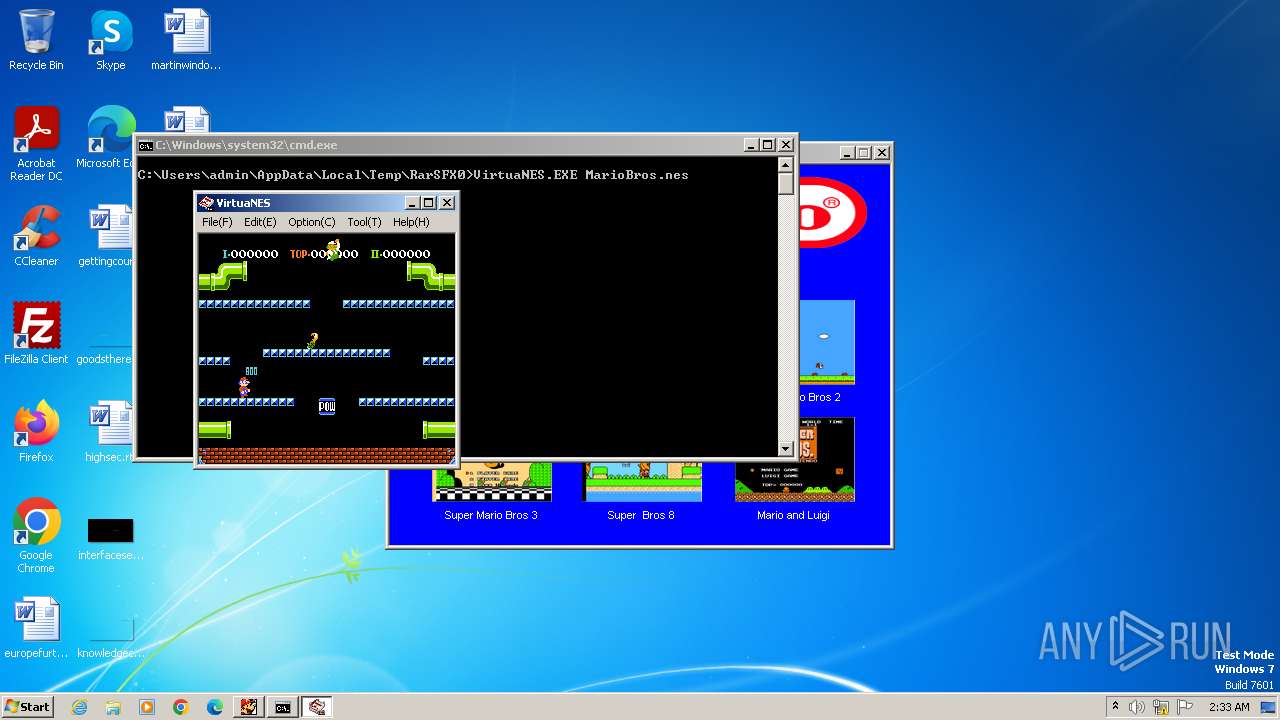The image size is (1280, 720).
Task: Launch FileZilla Client desktop shortcut
Action: [36, 334]
